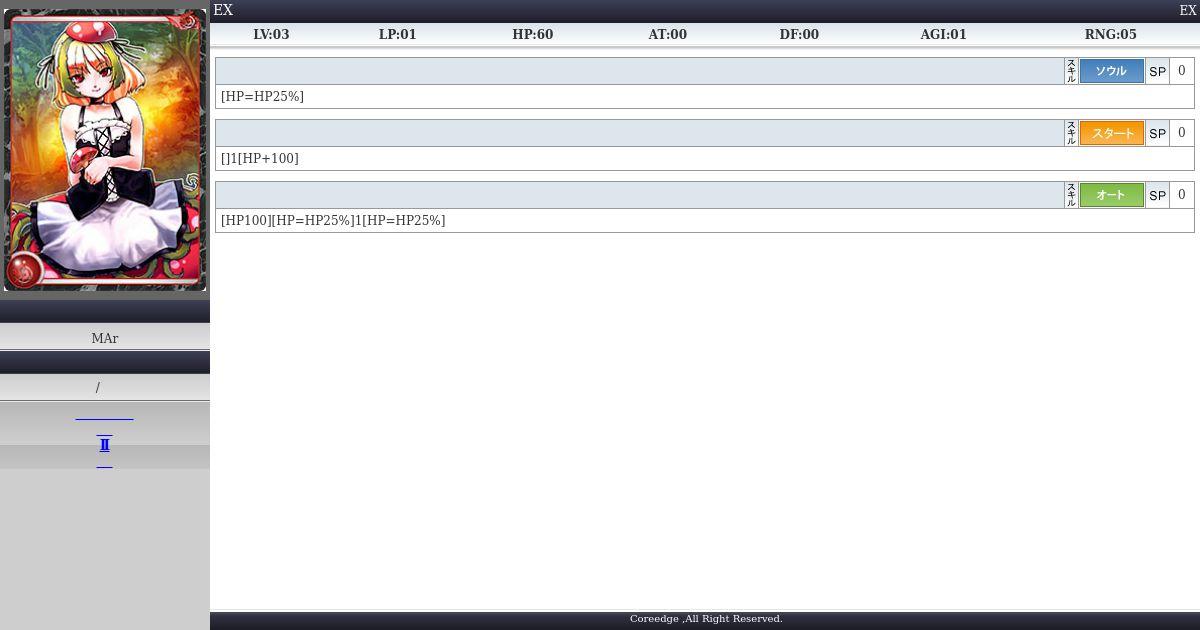Click the SP label in the スタート row
The image size is (1200, 630).
point(1157,133)
